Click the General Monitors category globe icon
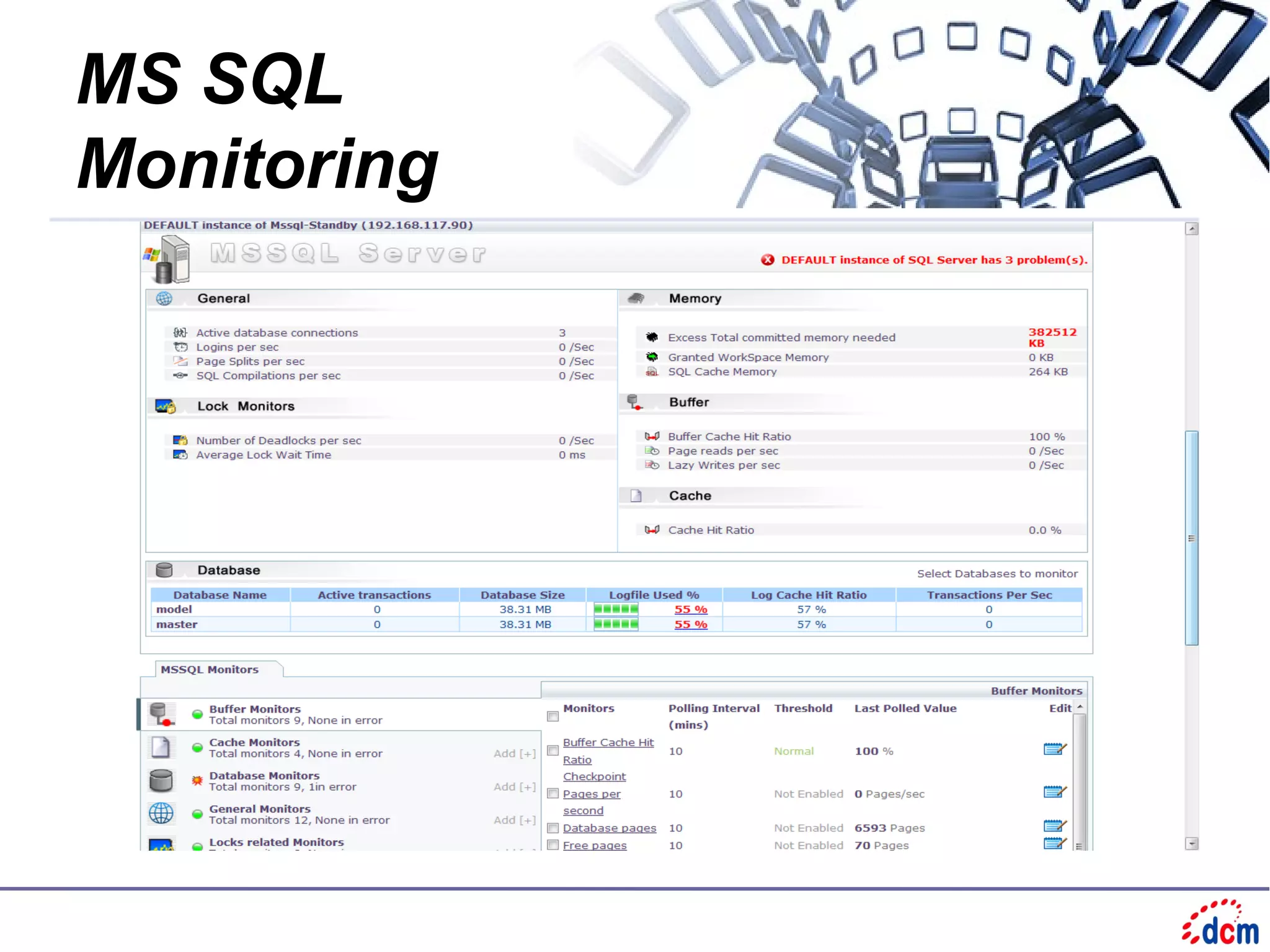This screenshot has height=952, width=1270. pos(161,813)
